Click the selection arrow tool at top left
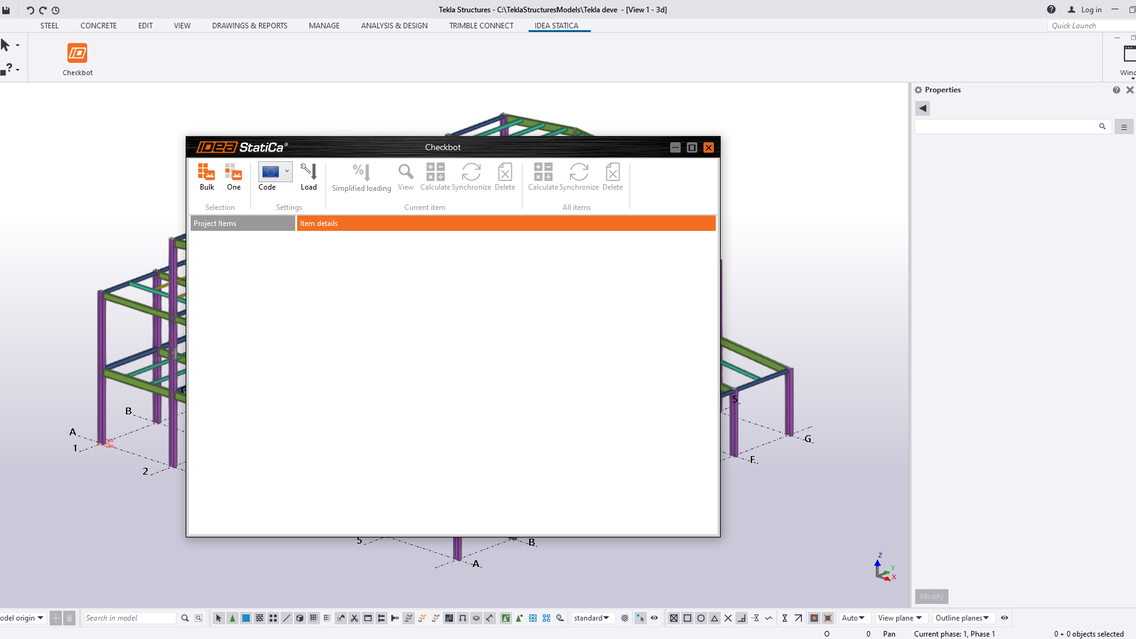Image resolution: width=1136 pixels, height=639 pixels. 6,45
